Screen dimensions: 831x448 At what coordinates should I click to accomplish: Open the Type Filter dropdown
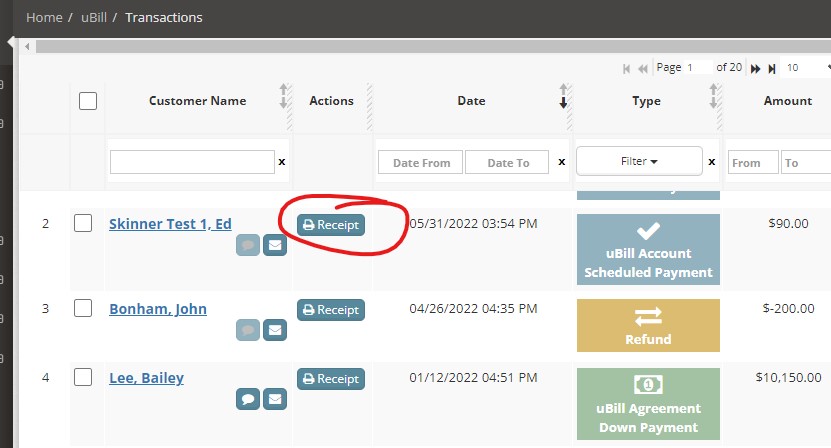(639, 161)
